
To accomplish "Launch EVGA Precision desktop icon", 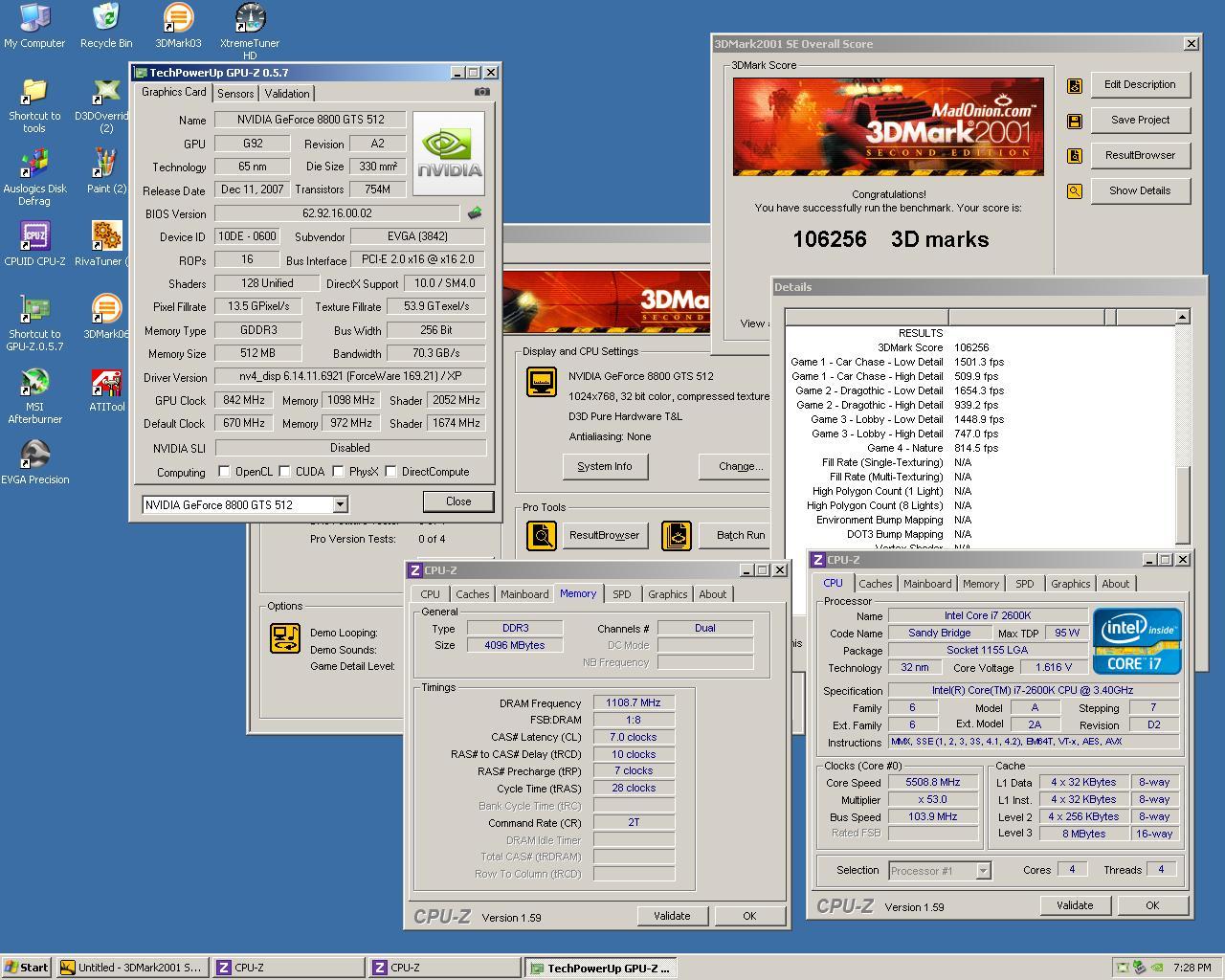I will (34, 462).
